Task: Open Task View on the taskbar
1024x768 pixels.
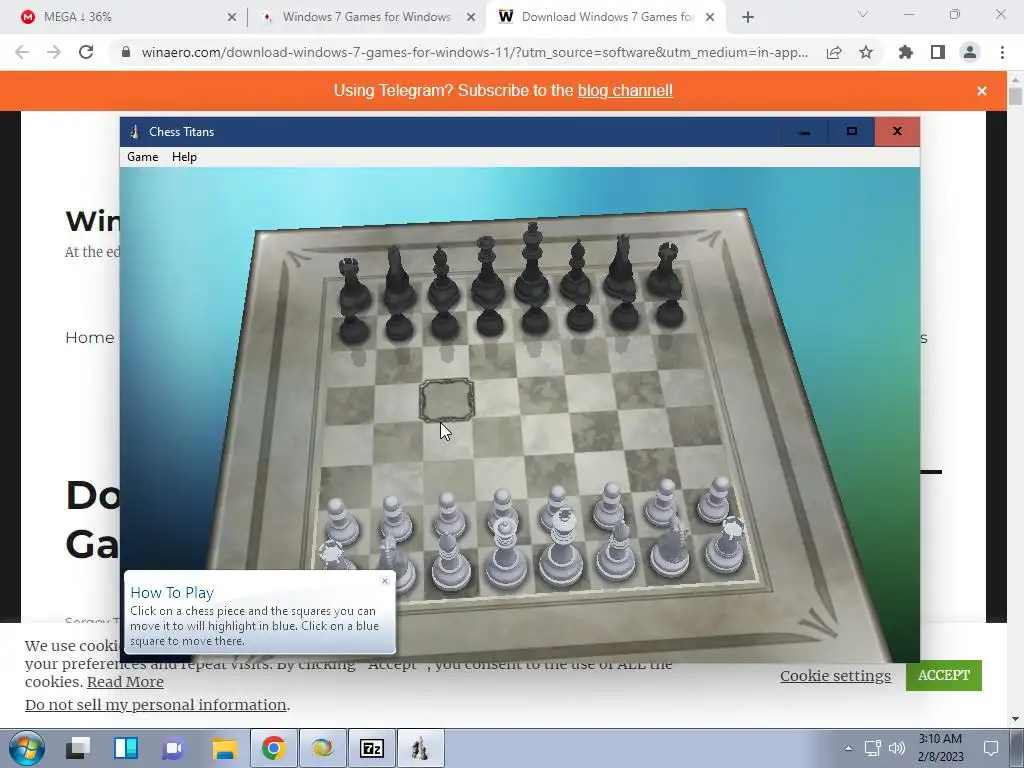Action: pos(78,748)
